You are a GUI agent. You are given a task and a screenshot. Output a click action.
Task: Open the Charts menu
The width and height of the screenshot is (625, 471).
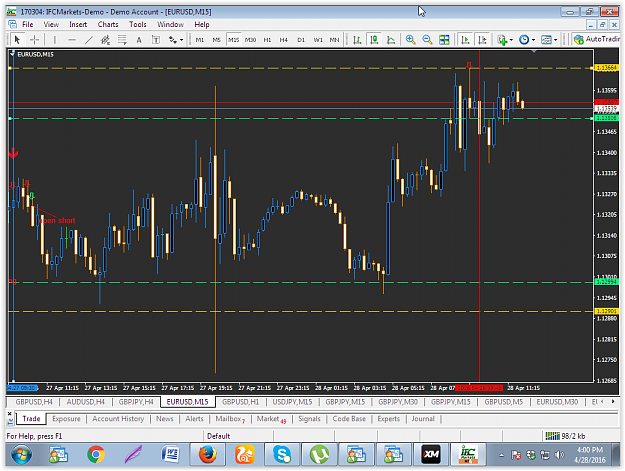click(108, 24)
